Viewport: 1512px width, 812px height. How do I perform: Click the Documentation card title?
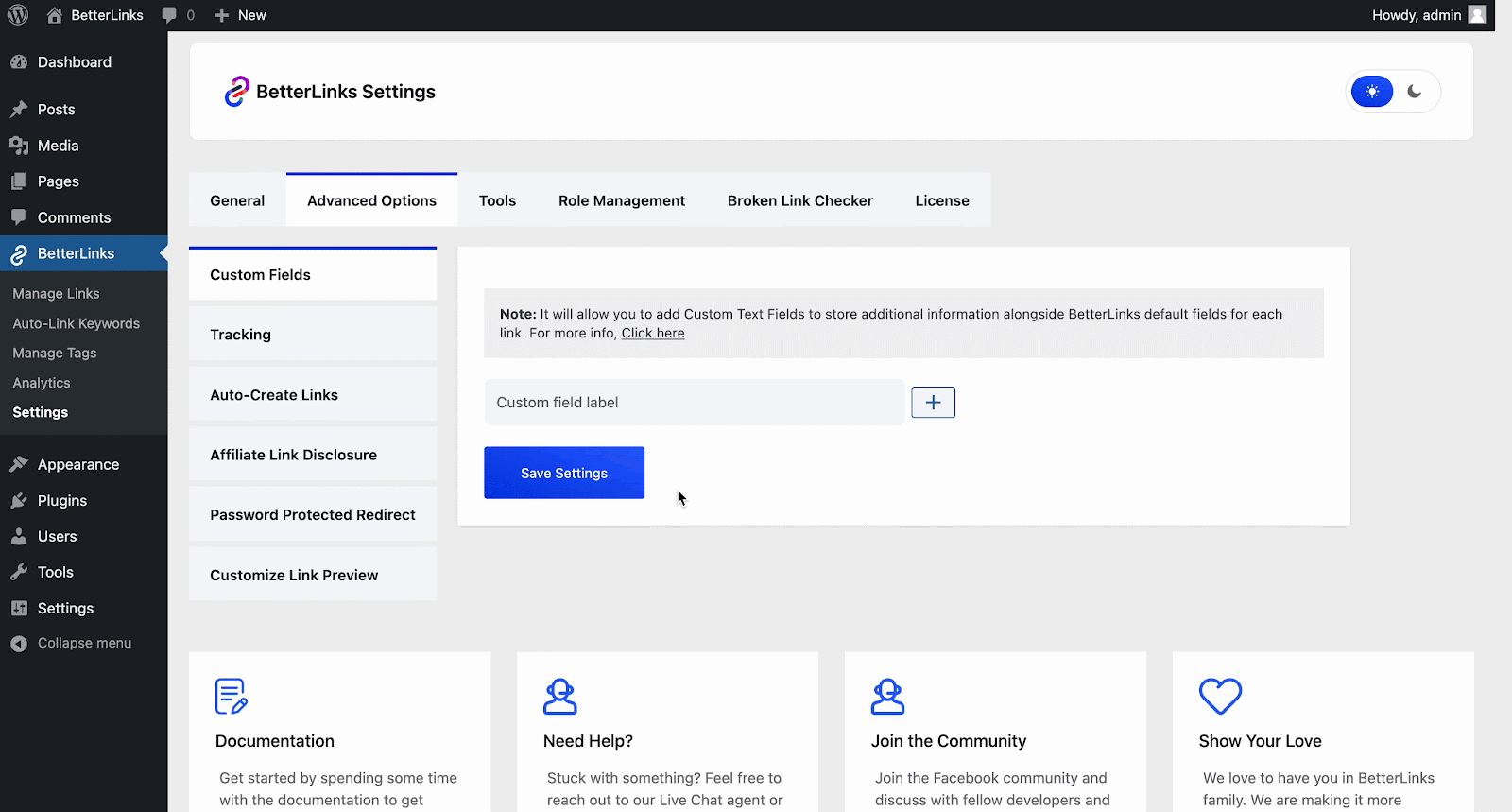(275, 741)
